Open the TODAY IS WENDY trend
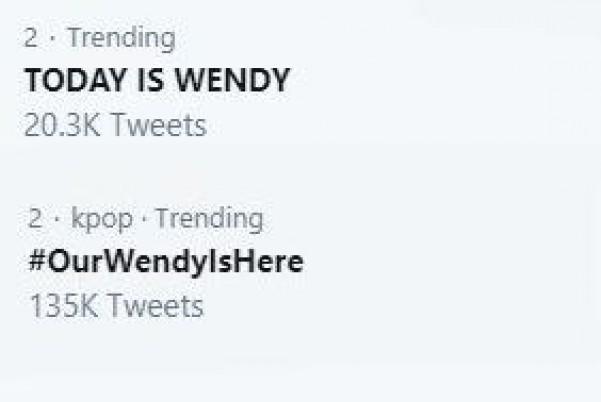 157,82
